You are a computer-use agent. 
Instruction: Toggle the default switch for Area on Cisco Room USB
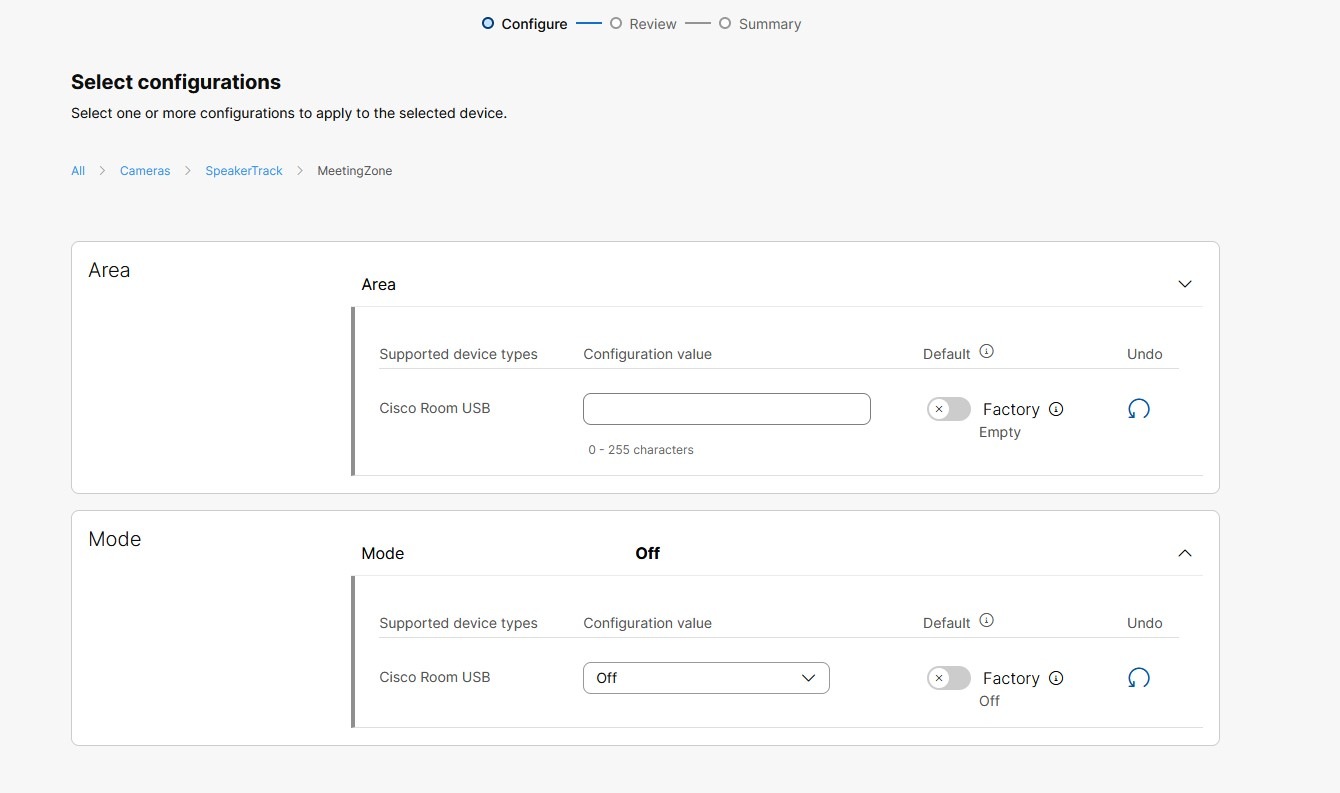(x=947, y=408)
